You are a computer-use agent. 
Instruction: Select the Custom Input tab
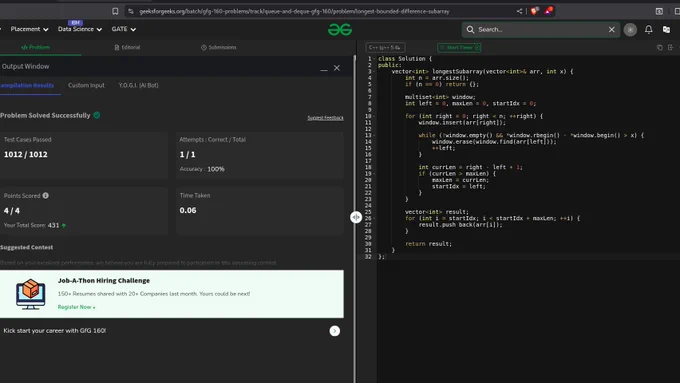tap(86, 85)
